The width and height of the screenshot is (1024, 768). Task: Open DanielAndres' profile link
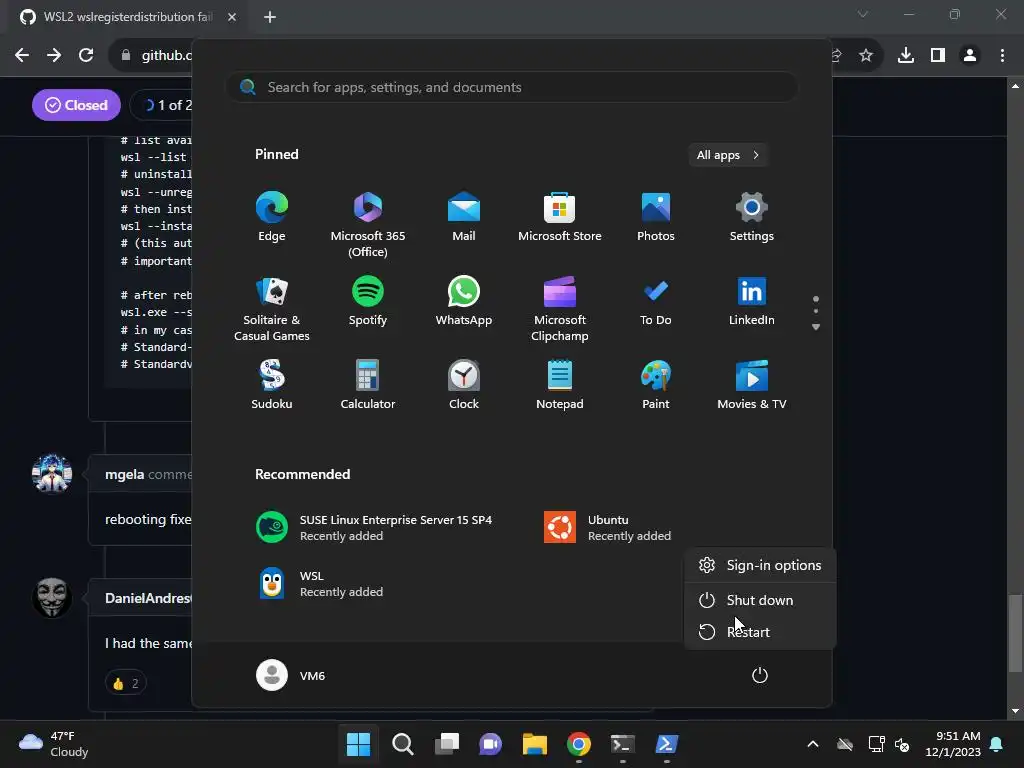tap(148, 598)
